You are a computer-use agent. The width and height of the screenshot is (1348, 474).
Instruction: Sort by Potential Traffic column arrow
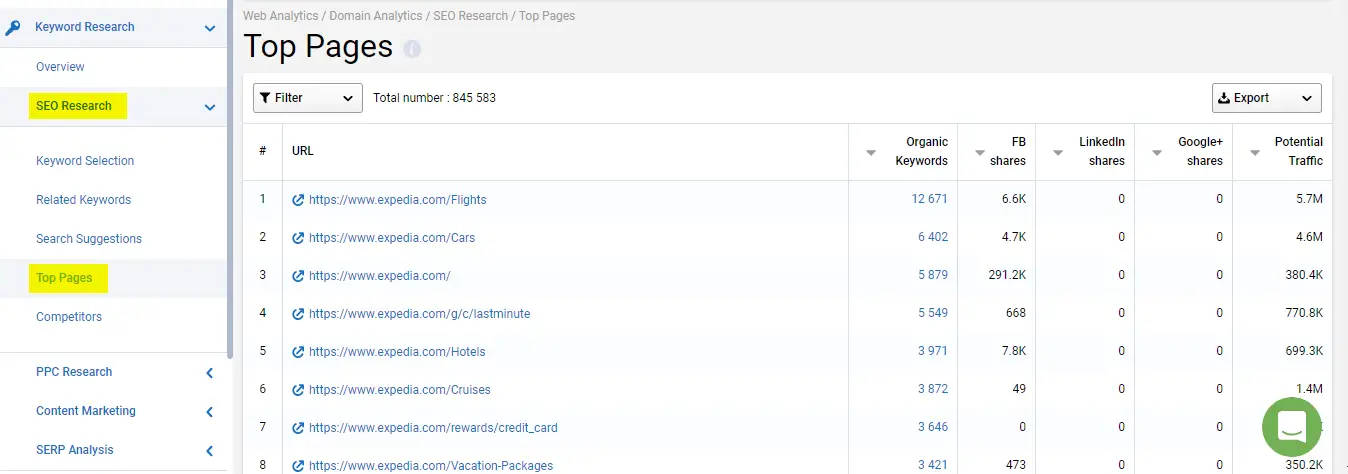point(1255,153)
